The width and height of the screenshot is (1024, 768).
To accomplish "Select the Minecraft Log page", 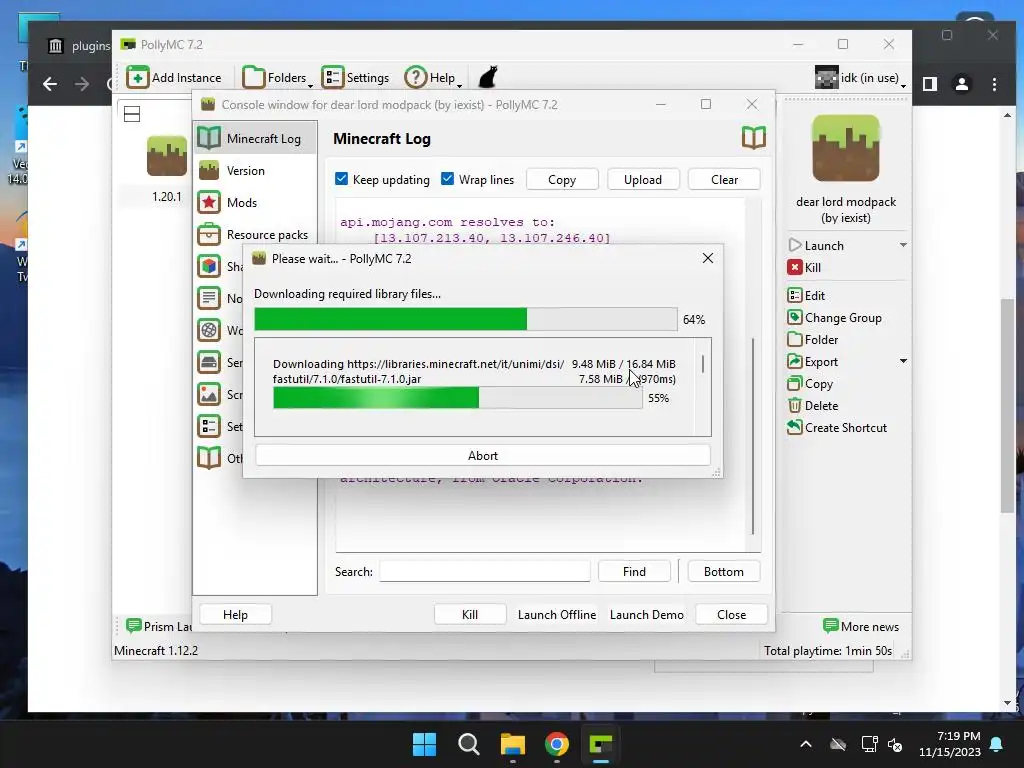I will 255,138.
